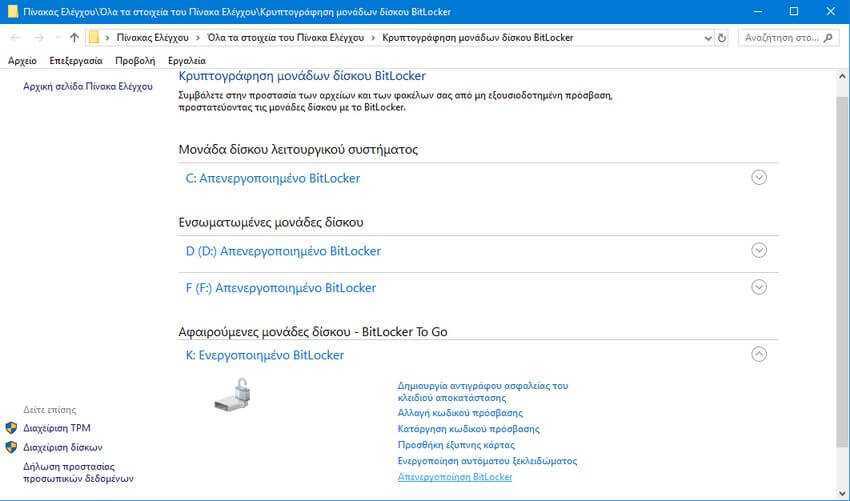Click K: Ενεργοποιημένο BitLocker link
Viewport: 850px width, 501px height.
[265, 355]
